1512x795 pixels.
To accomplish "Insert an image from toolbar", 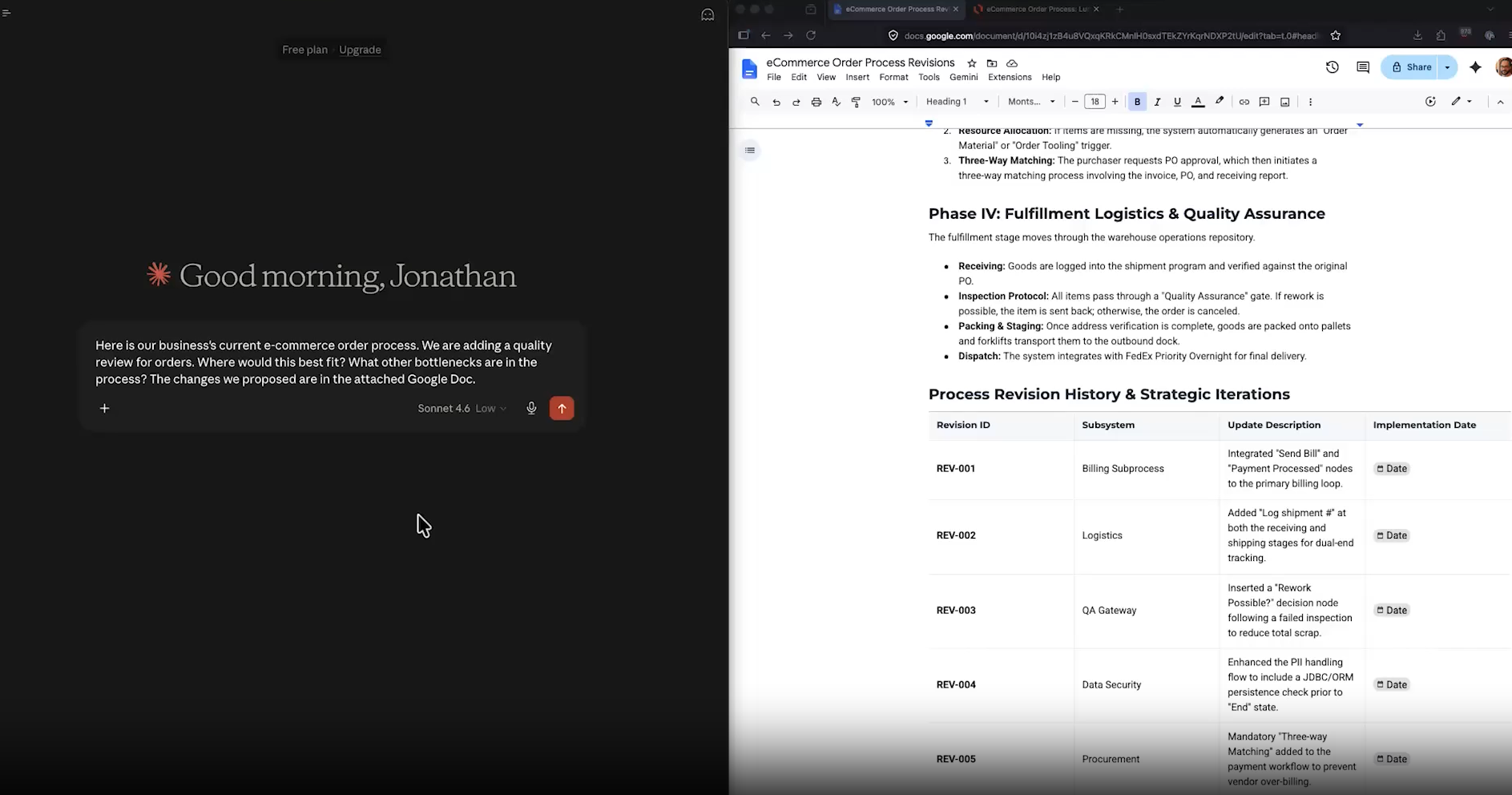I will pos(1285,102).
